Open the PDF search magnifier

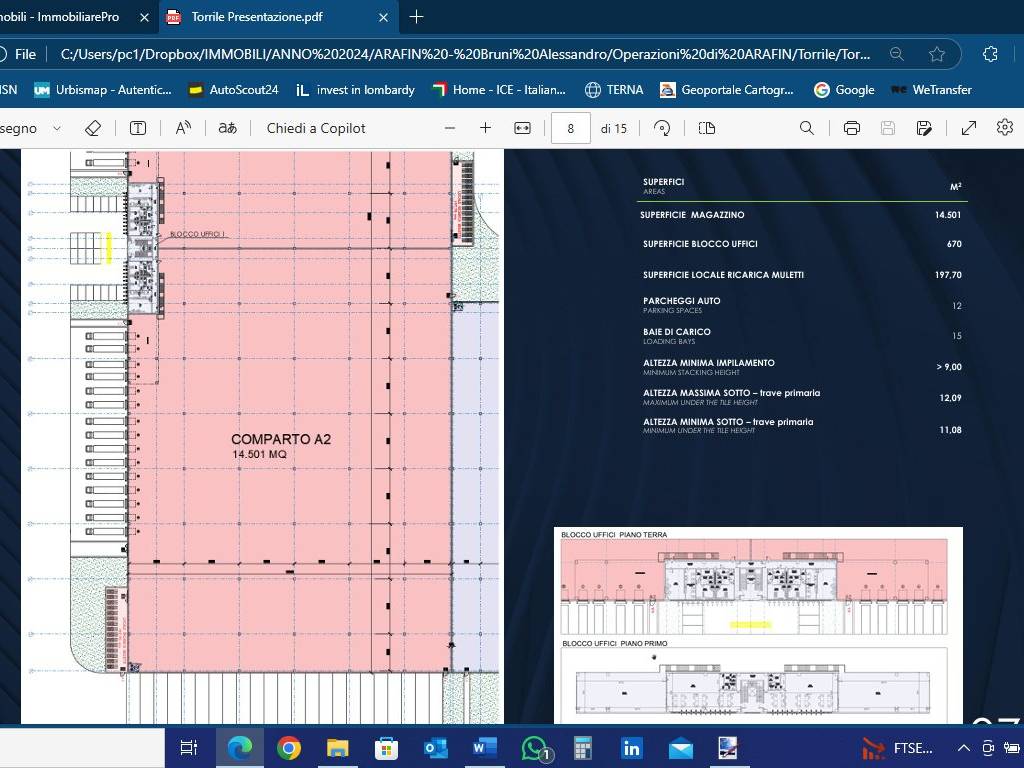807,128
